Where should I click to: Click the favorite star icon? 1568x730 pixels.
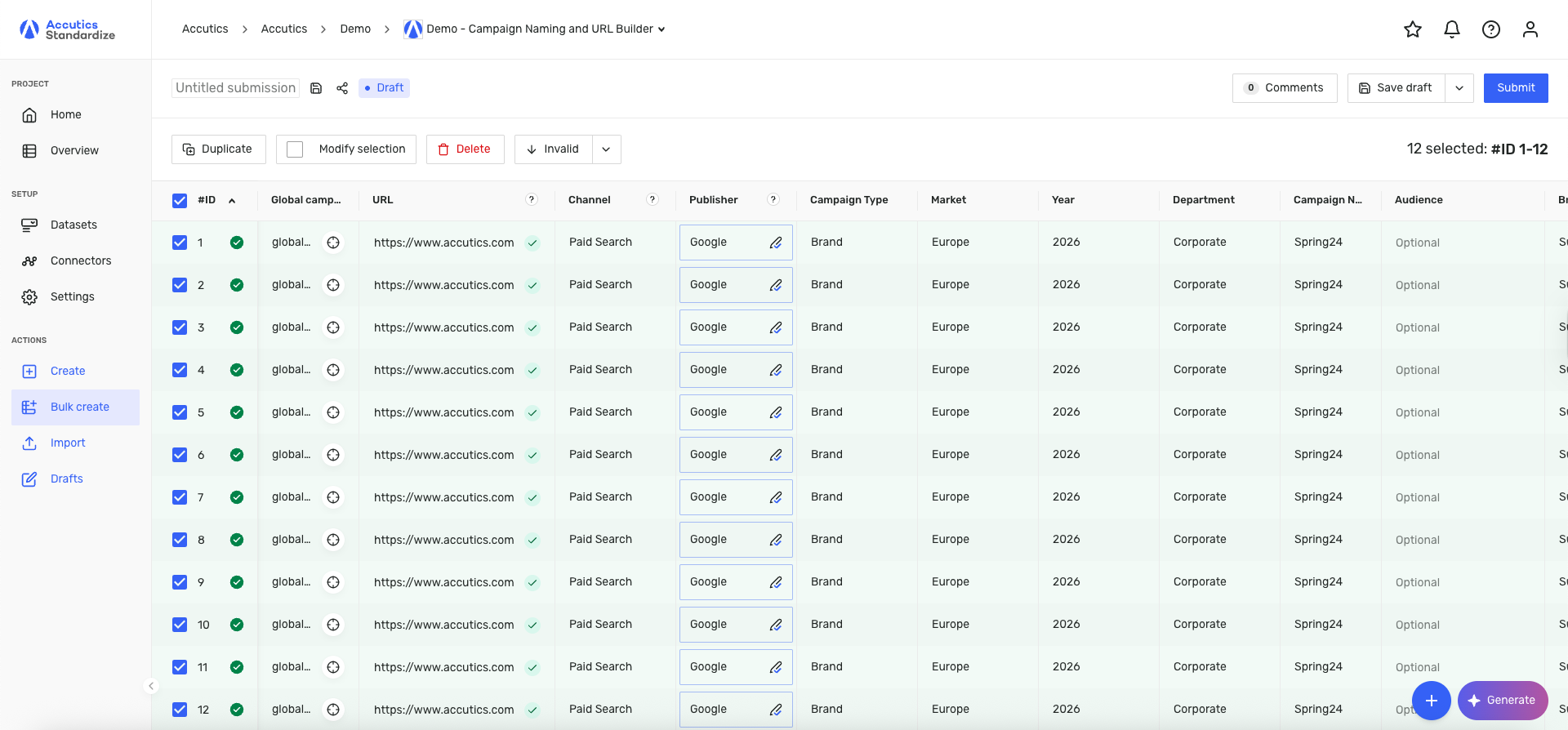(x=1413, y=29)
